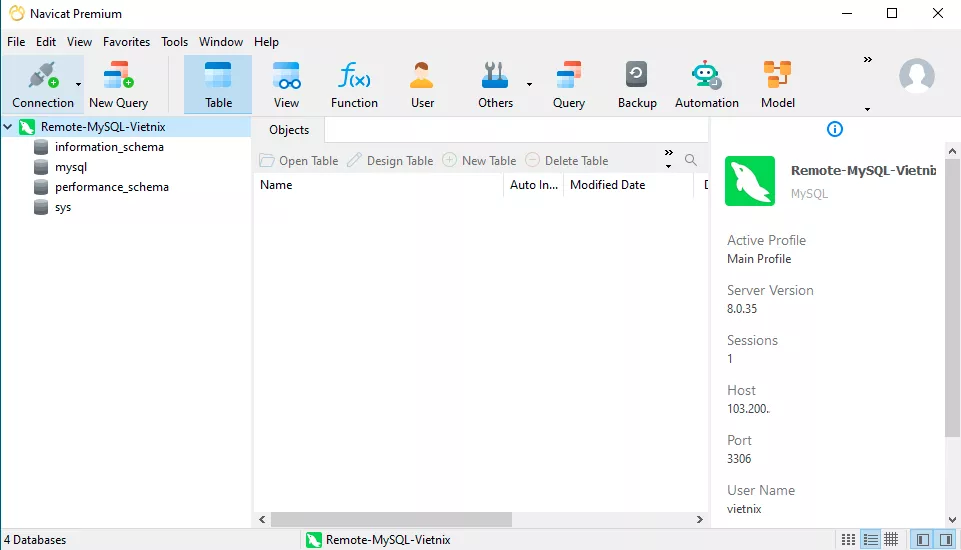The height and width of the screenshot is (550, 961).
Task: Toggle the right information pane
Action: [x=946, y=540]
